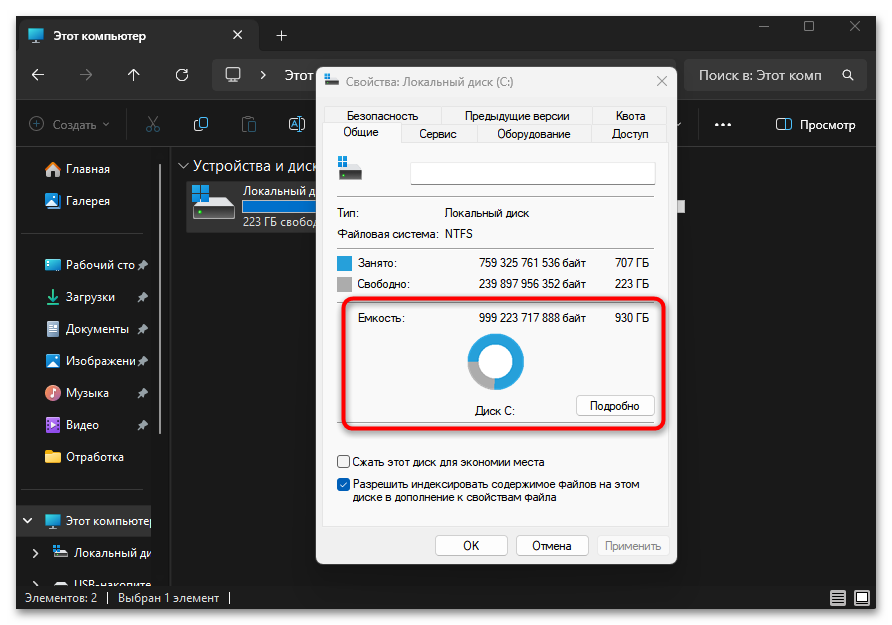Select the Локальный диск drive tile icon
The width and height of the screenshot is (892, 625).
213,202
